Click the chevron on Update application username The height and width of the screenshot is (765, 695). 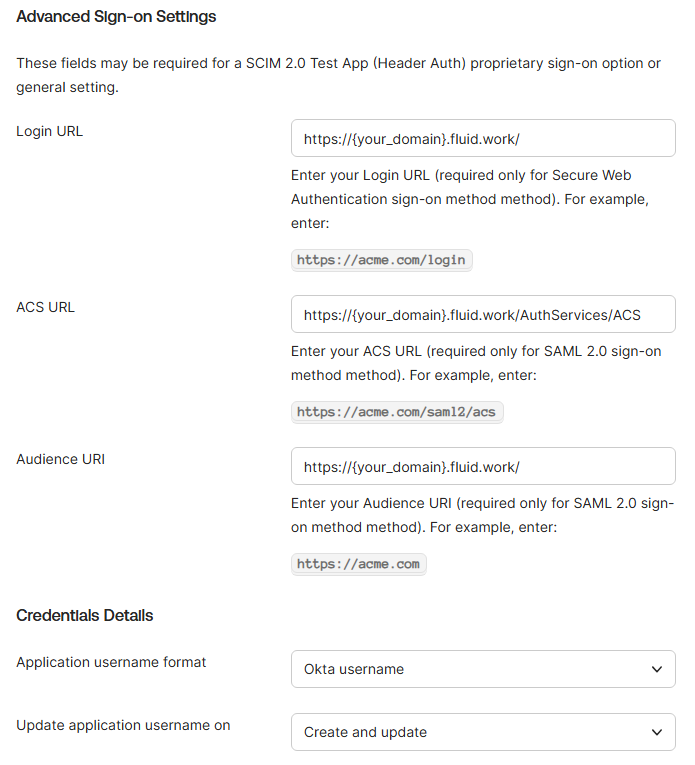click(x=656, y=732)
